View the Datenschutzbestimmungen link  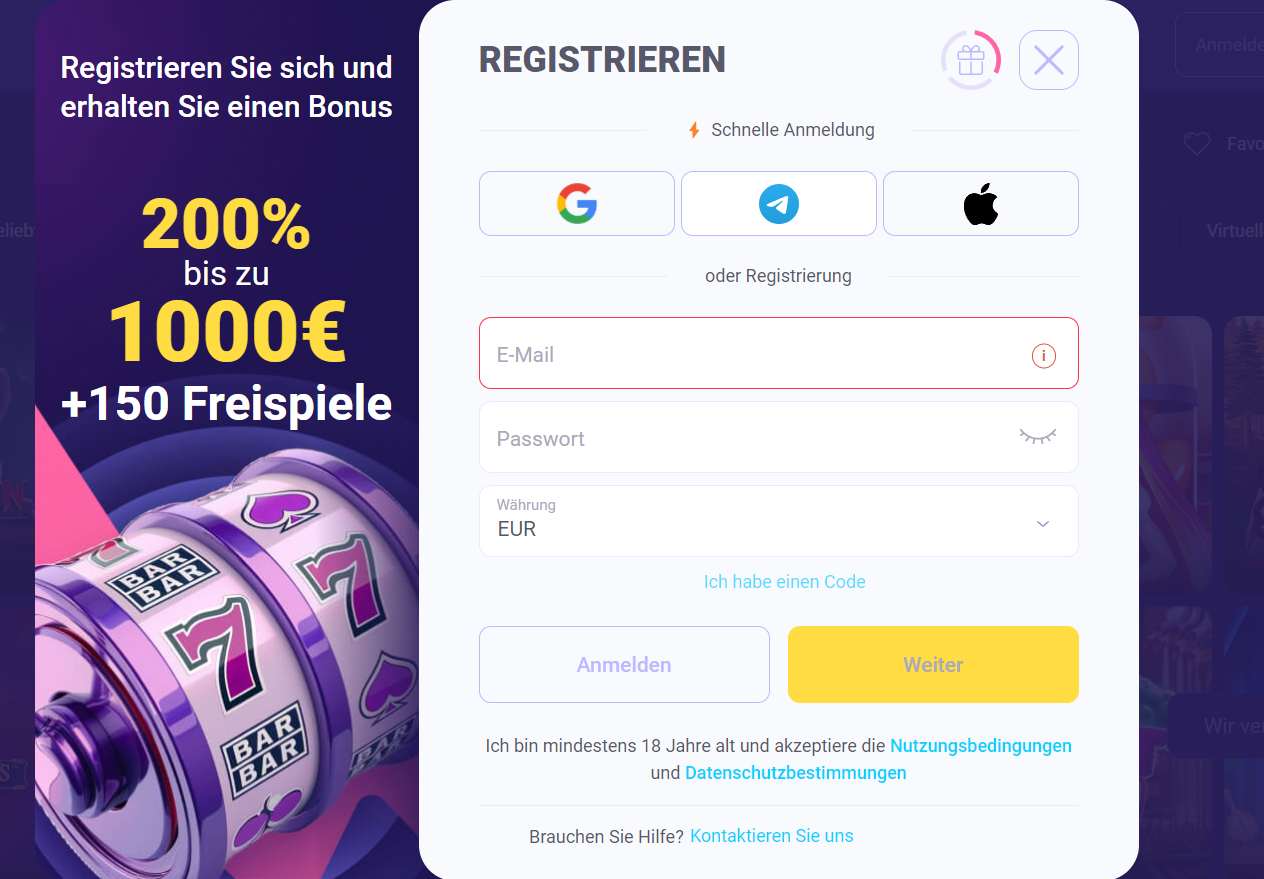tap(796, 773)
